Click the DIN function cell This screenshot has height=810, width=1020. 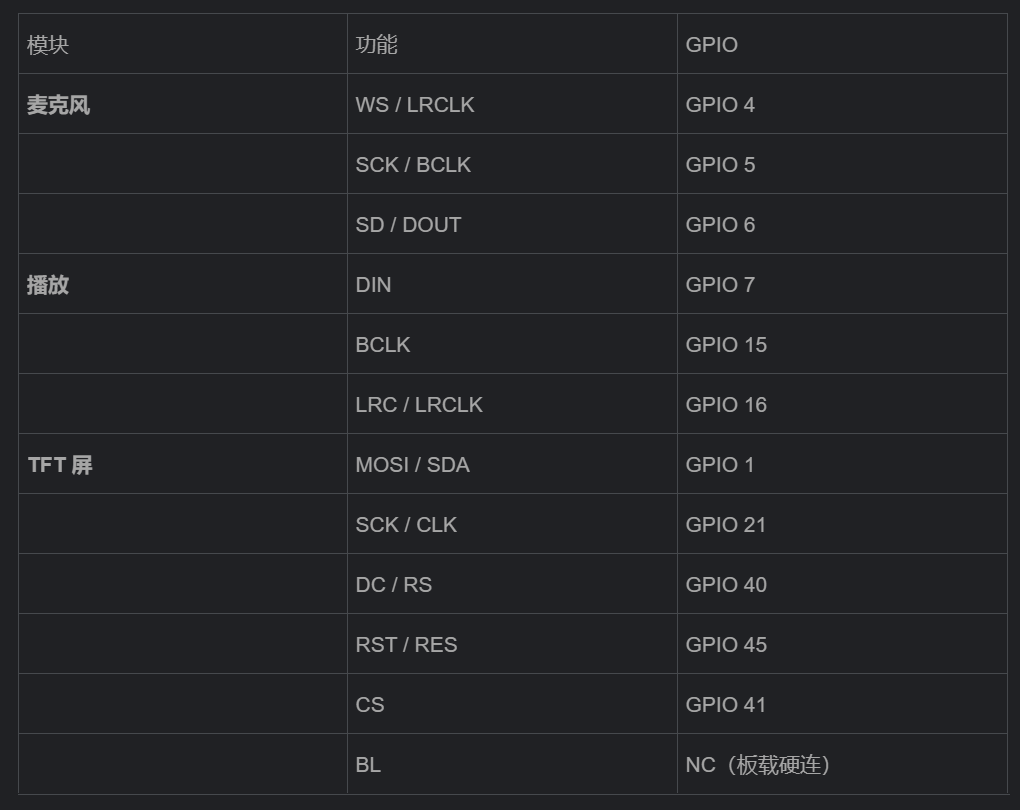coord(512,284)
